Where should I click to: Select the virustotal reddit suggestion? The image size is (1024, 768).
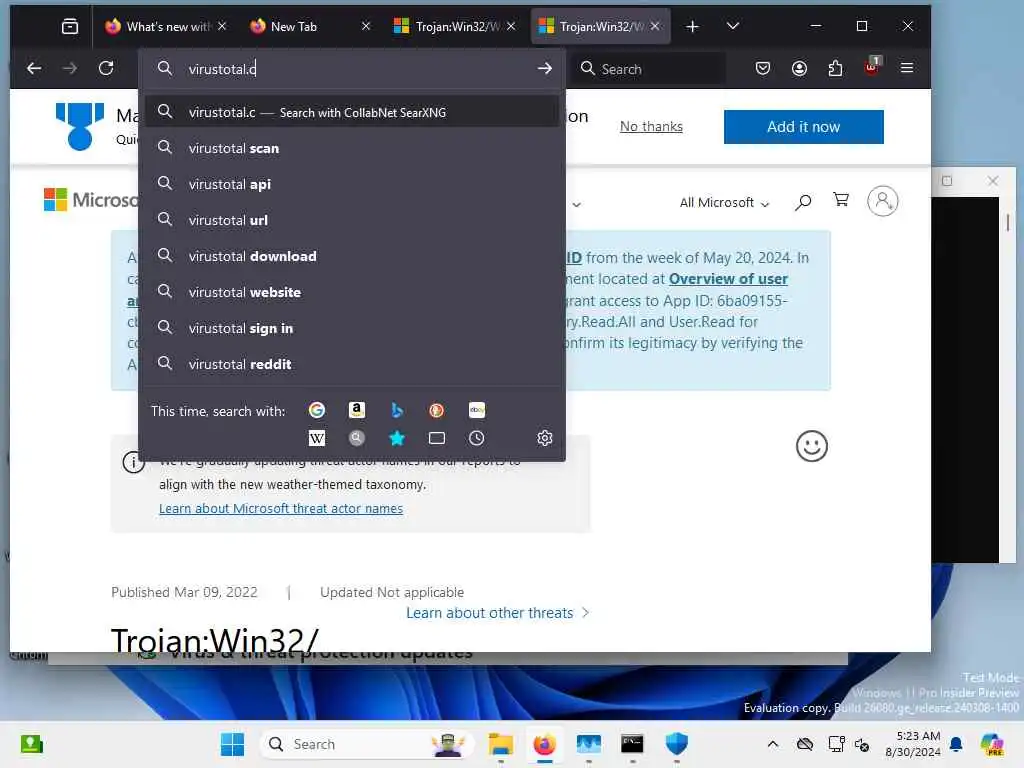[353, 364]
